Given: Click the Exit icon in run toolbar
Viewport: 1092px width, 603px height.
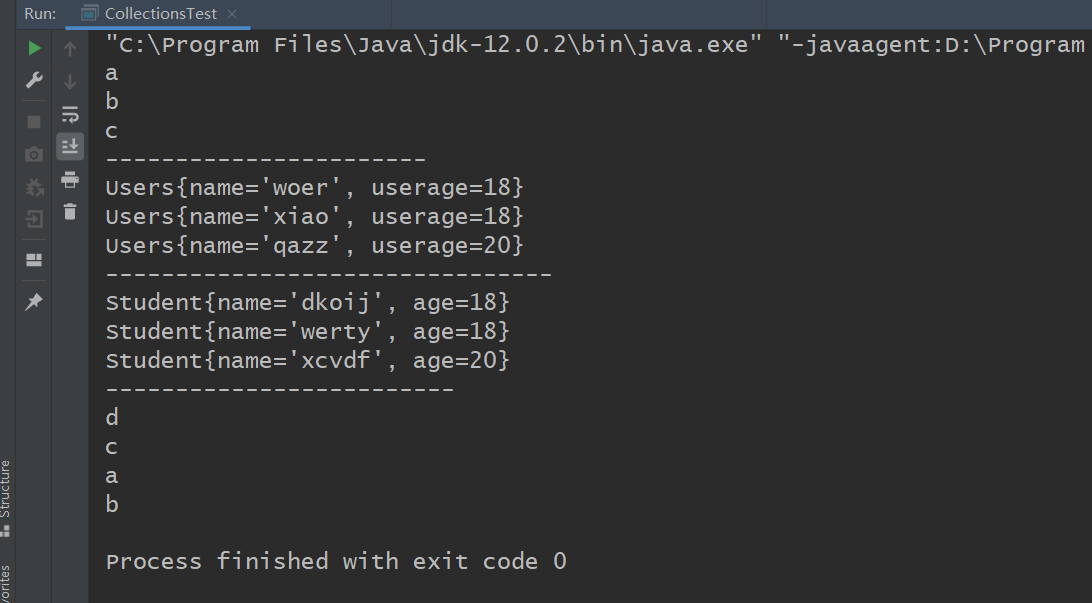Looking at the screenshot, I should 34,219.
